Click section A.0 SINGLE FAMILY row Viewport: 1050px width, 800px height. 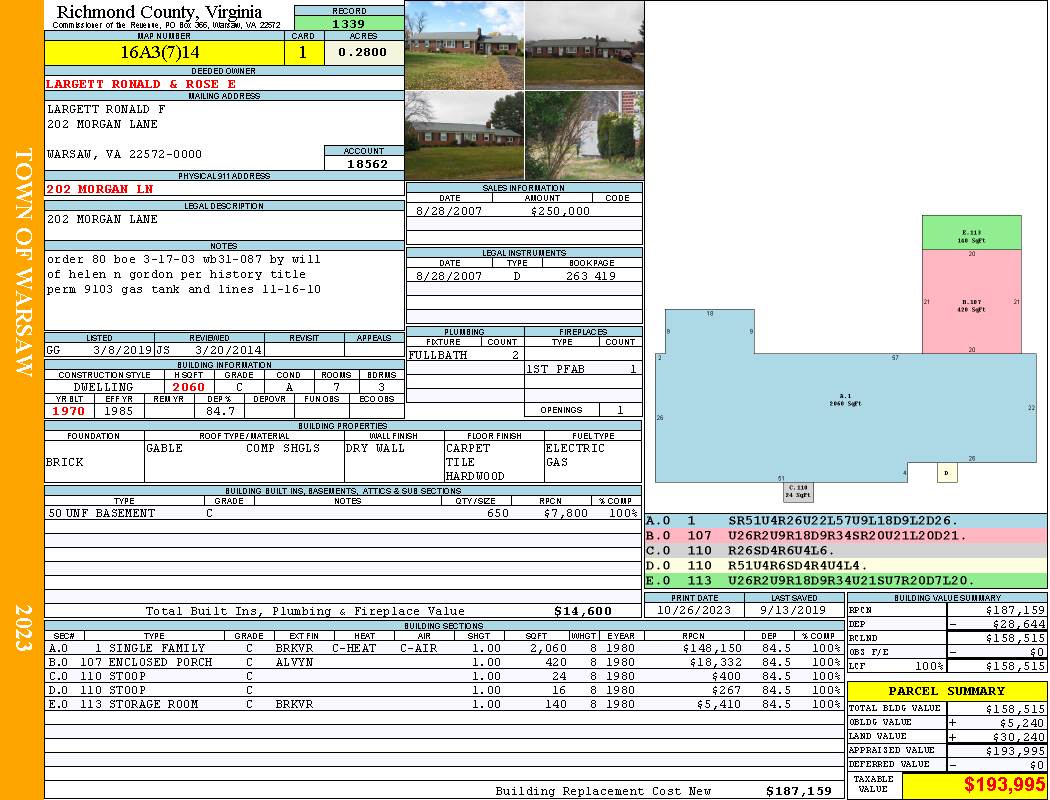coord(445,648)
